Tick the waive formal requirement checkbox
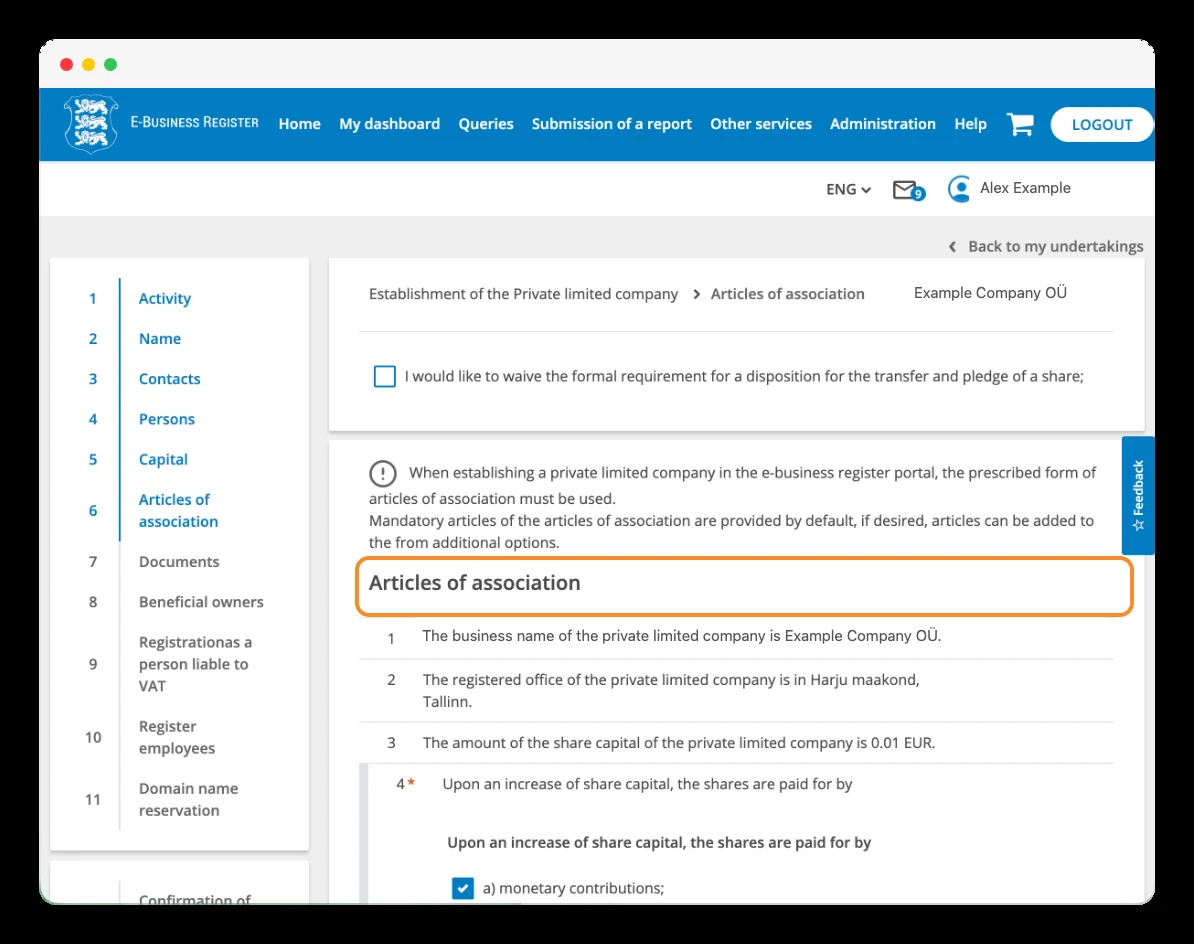This screenshot has height=944, width=1194. [x=385, y=376]
